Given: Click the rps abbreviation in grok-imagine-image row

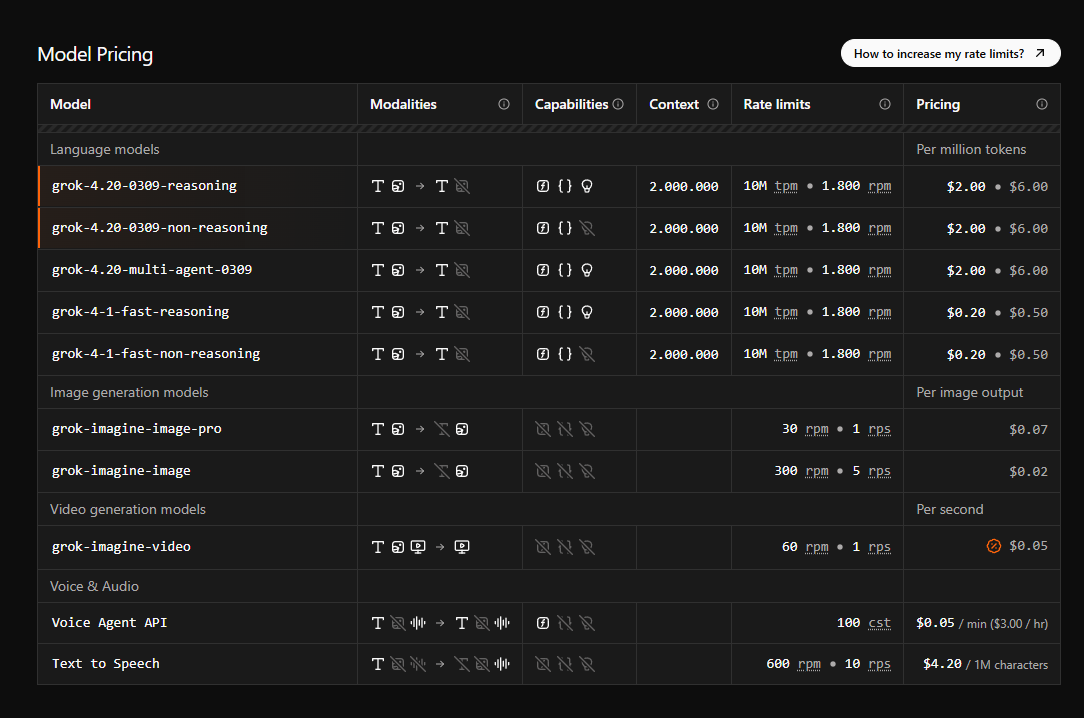Looking at the screenshot, I should (879, 471).
